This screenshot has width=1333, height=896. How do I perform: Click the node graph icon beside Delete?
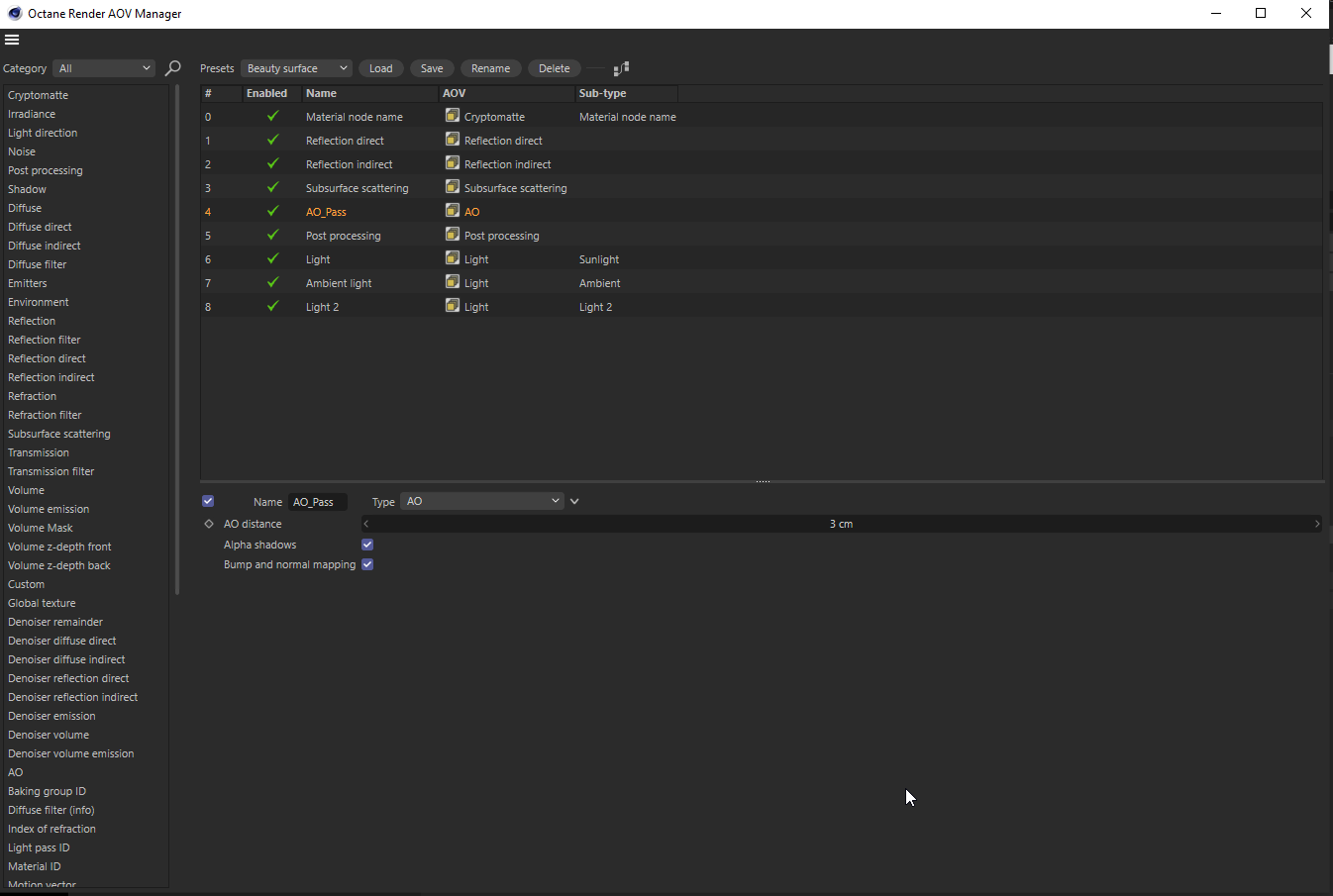point(621,68)
